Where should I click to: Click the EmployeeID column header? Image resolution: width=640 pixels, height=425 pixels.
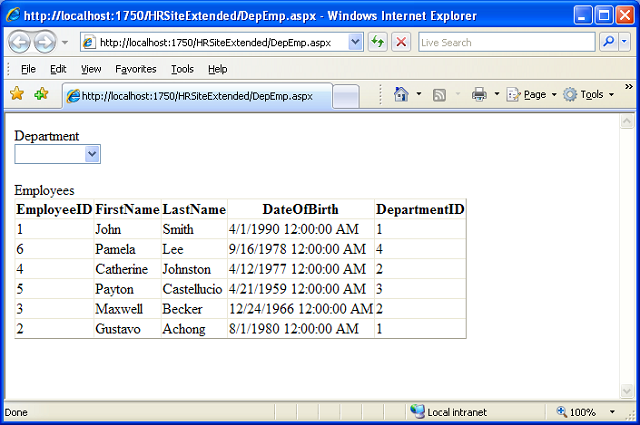coord(54,209)
